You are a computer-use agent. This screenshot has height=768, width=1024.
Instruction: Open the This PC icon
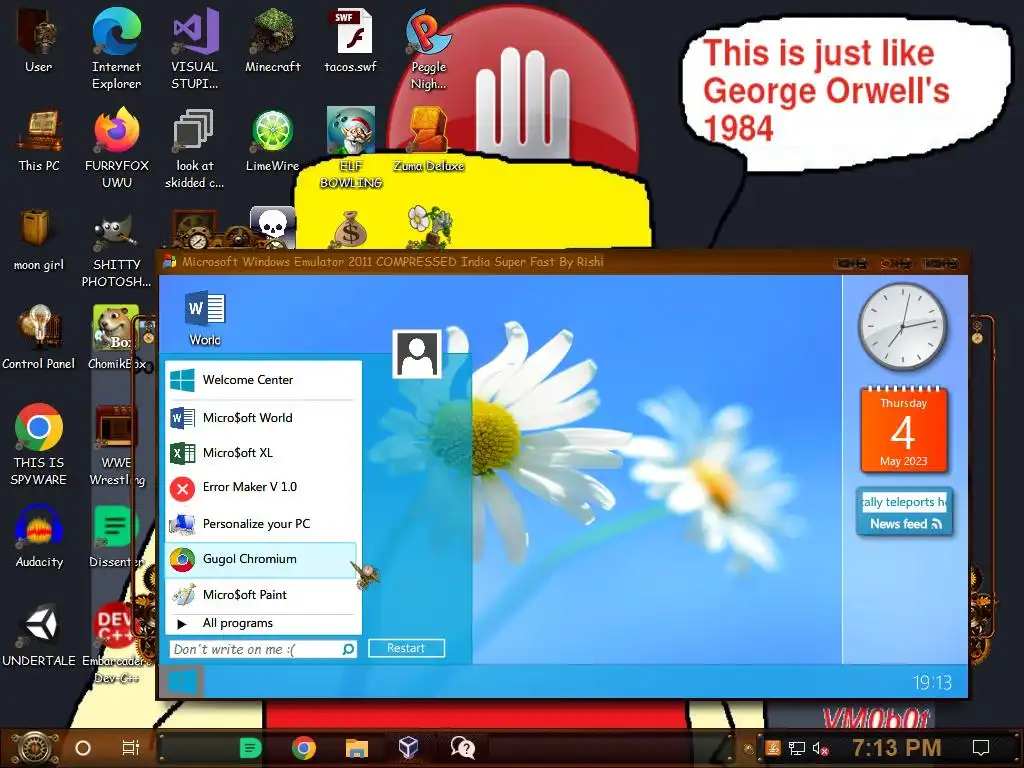point(39,138)
